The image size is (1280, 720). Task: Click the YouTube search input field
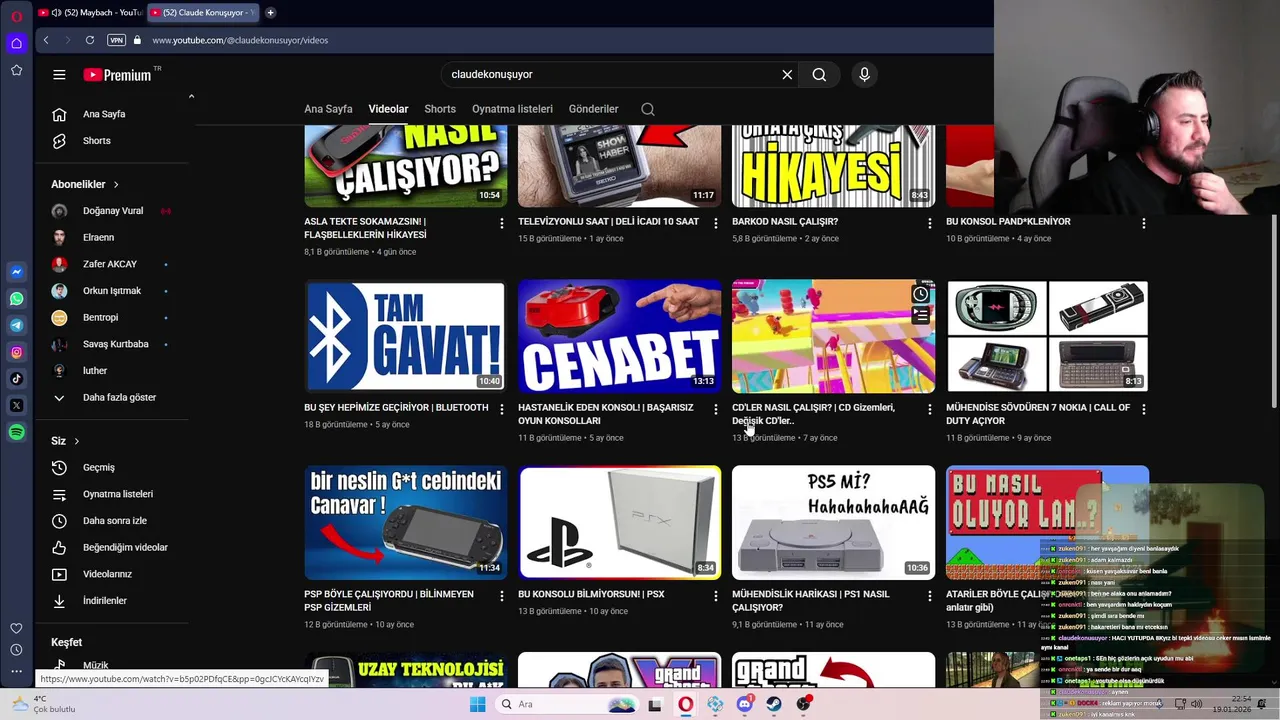tap(610, 75)
